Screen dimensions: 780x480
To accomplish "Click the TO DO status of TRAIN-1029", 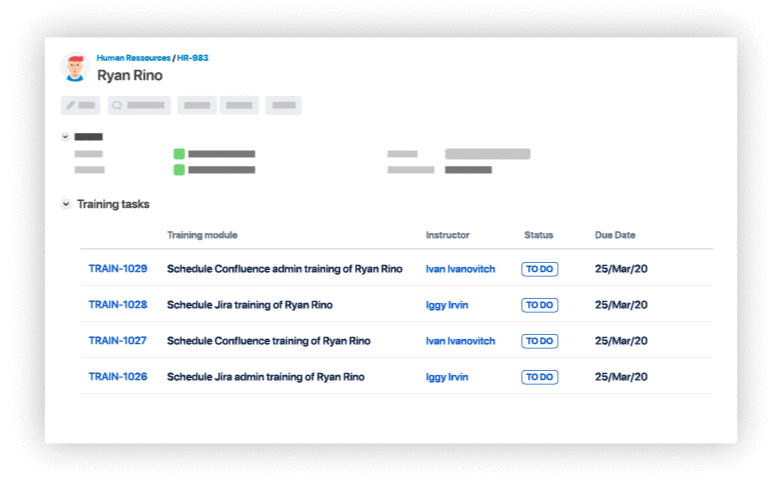I will tap(540, 269).
